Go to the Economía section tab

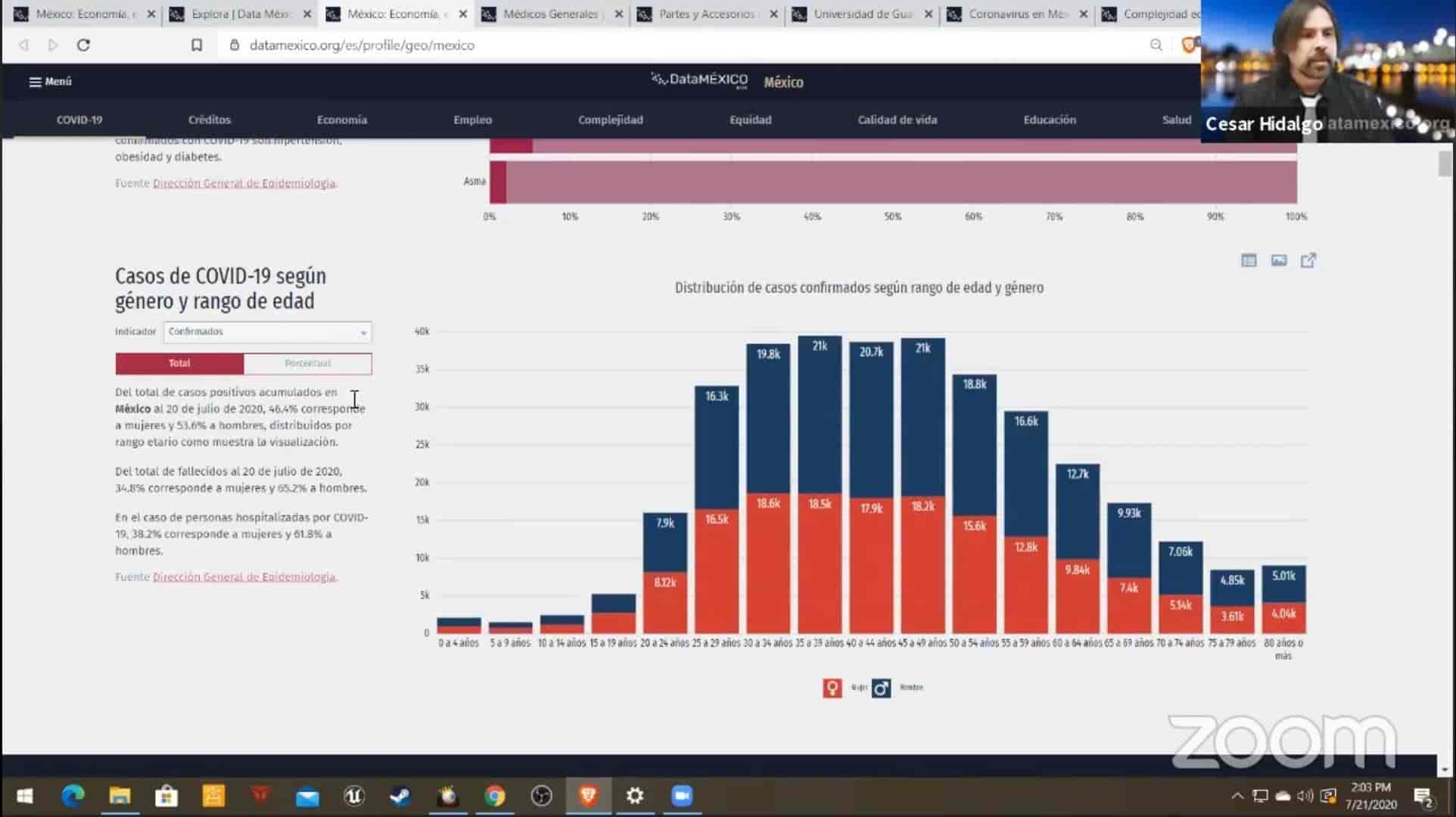point(342,120)
